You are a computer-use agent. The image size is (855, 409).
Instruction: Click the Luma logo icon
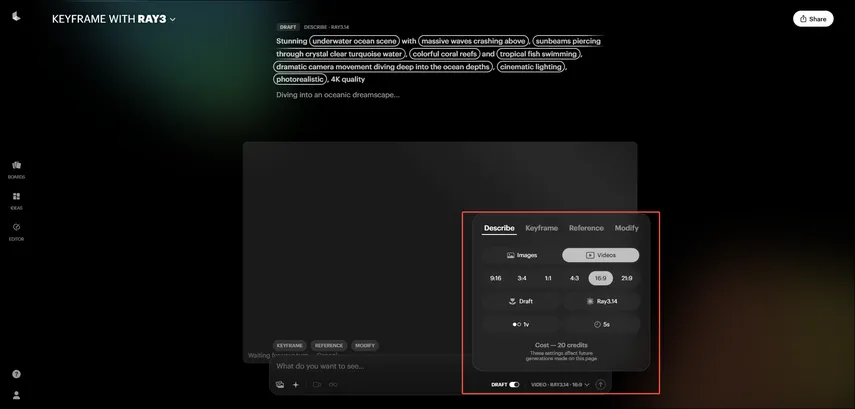click(16, 16)
